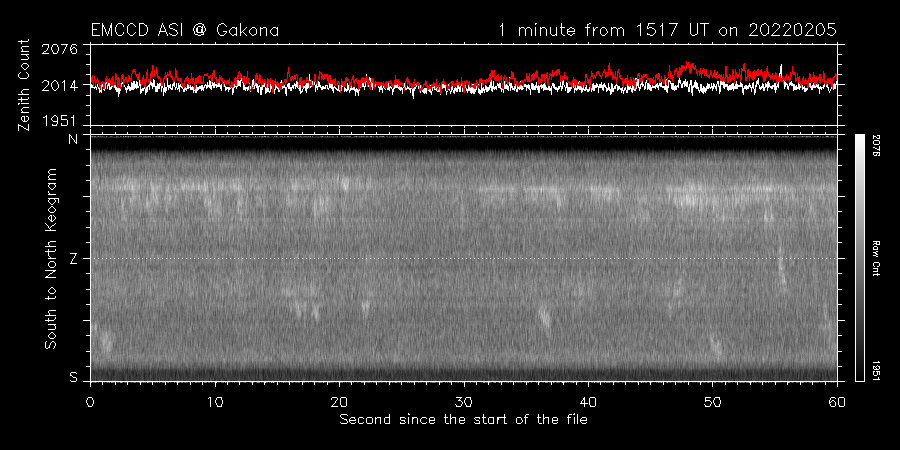The image size is (900, 450).
Task: Click the 'Zenith Count' axis label
Action: [24, 85]
